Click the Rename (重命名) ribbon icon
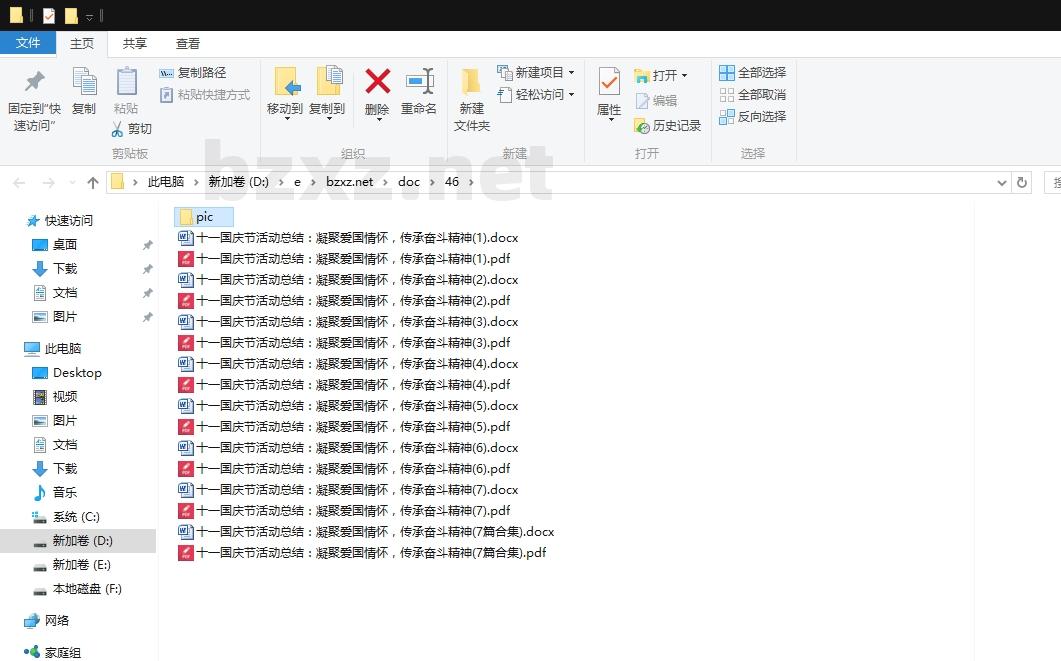Screen dimensions: 1061x661 point(419,82)
